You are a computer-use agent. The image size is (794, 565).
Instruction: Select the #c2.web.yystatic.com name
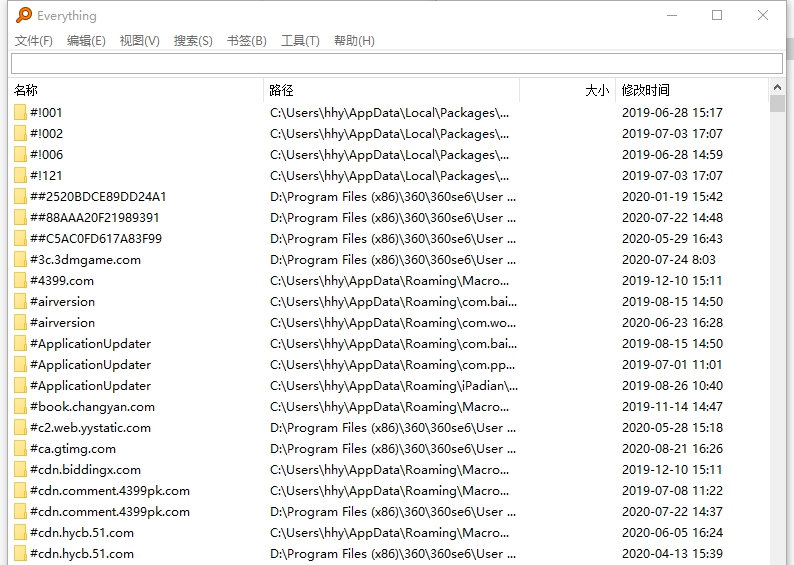pos(90,428)
